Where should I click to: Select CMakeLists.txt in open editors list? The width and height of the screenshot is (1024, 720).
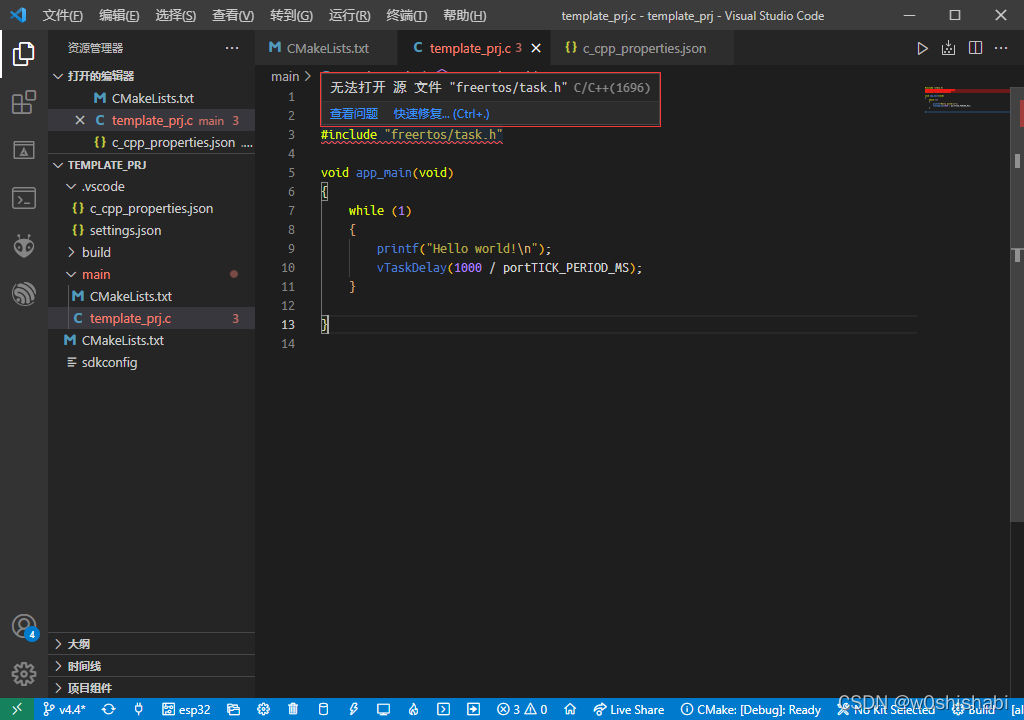(153, 98)
